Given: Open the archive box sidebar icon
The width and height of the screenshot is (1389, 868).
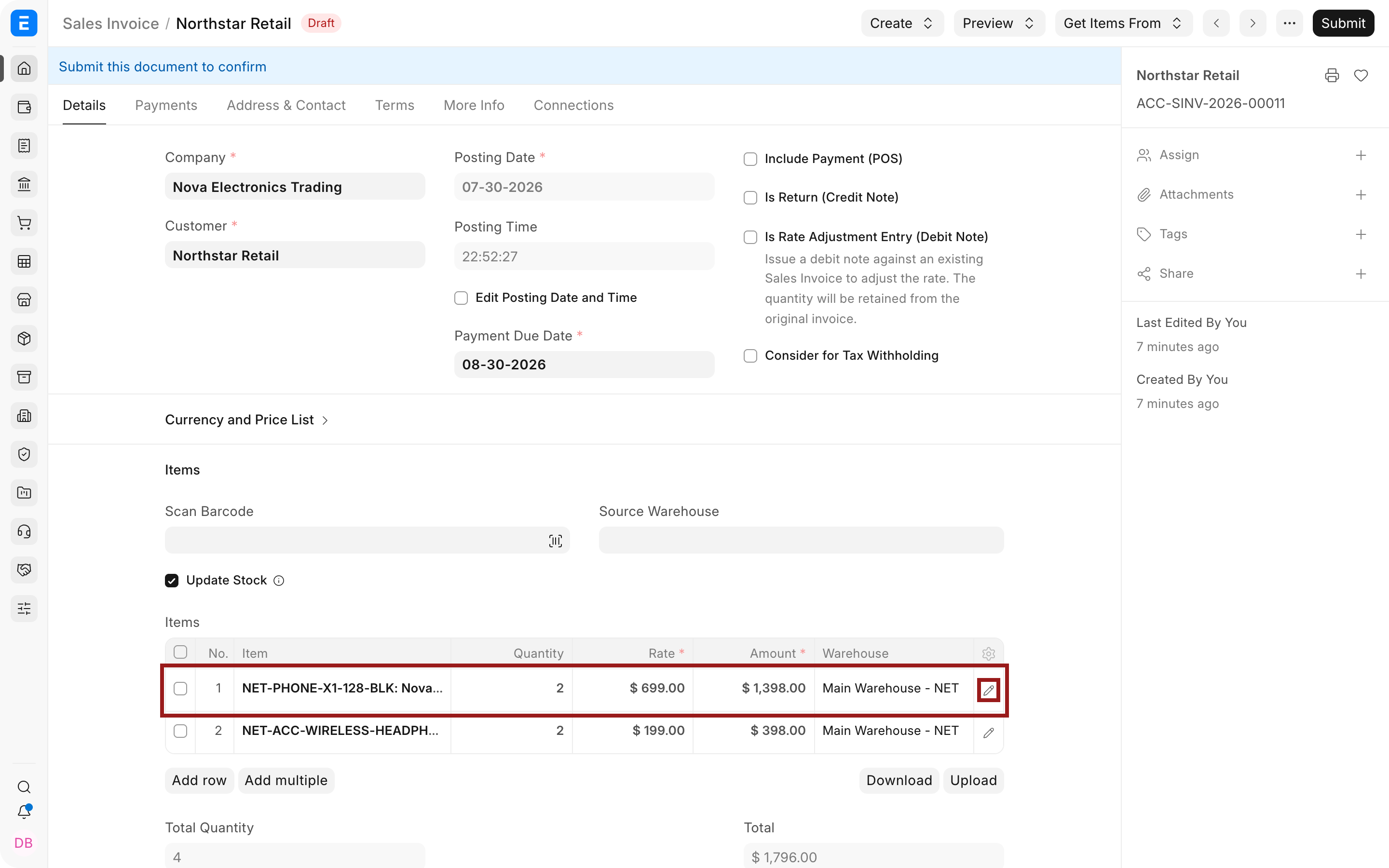Looking at the screenshot, I should coord(24,377).
